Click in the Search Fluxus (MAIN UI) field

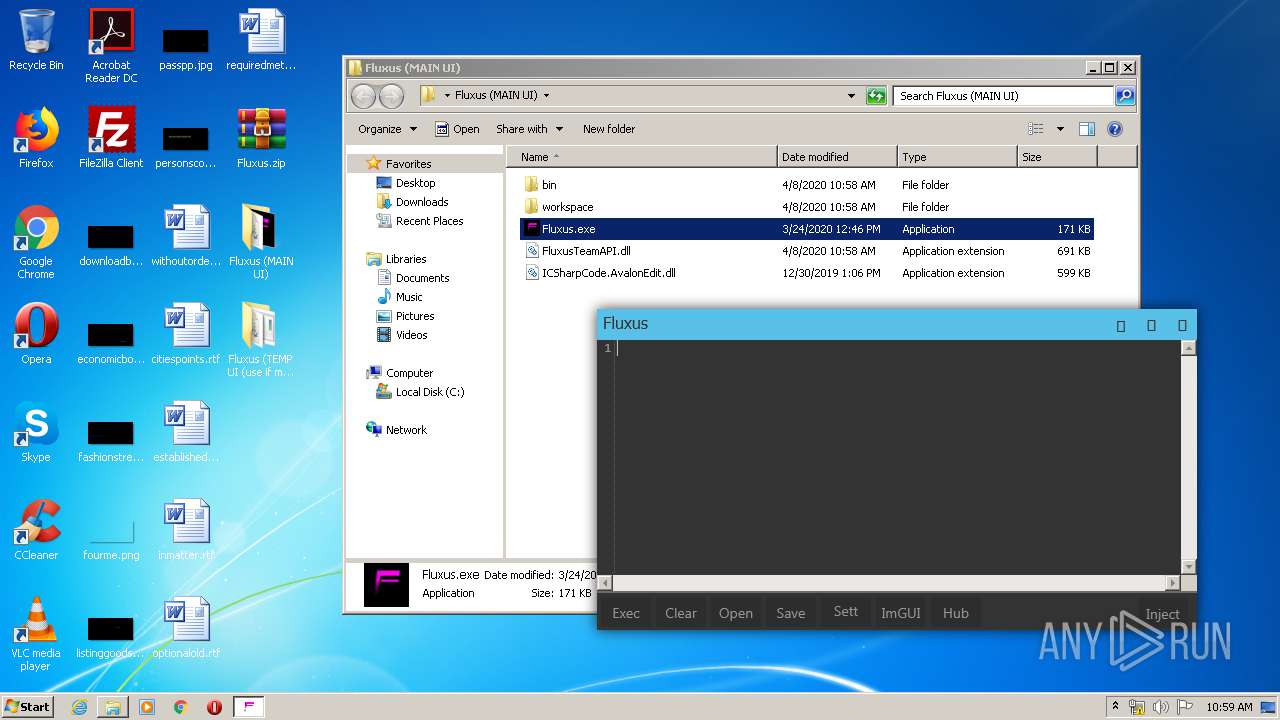[1003, 96]
